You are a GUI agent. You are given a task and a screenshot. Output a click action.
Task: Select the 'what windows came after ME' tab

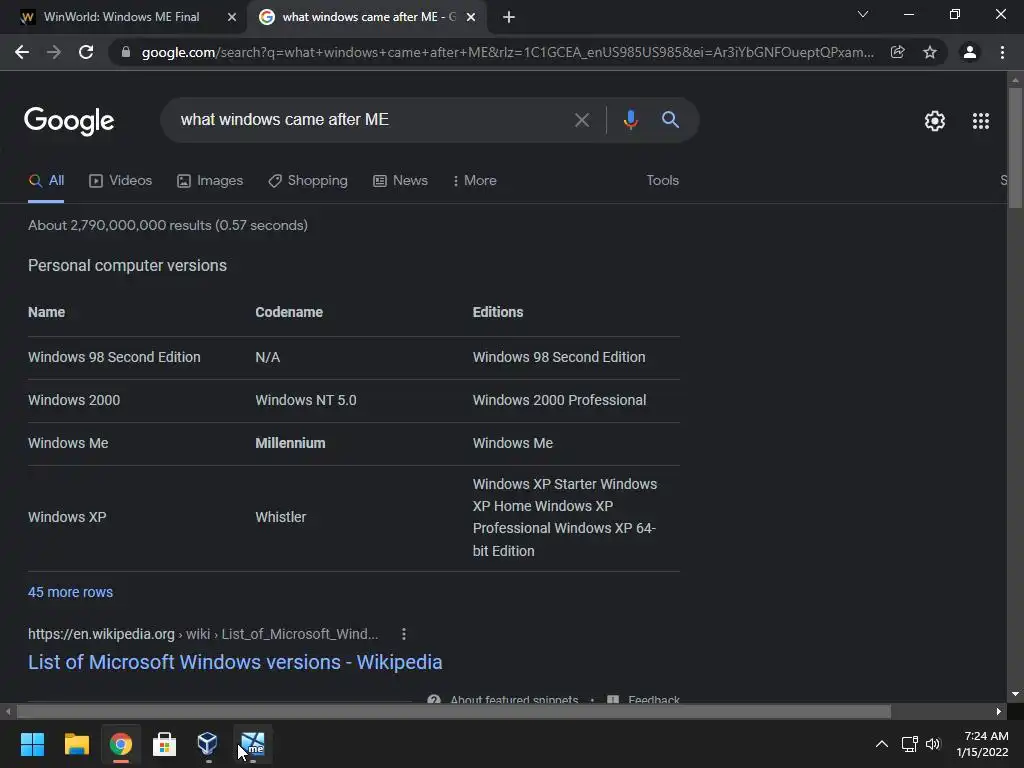pos(366,17)
